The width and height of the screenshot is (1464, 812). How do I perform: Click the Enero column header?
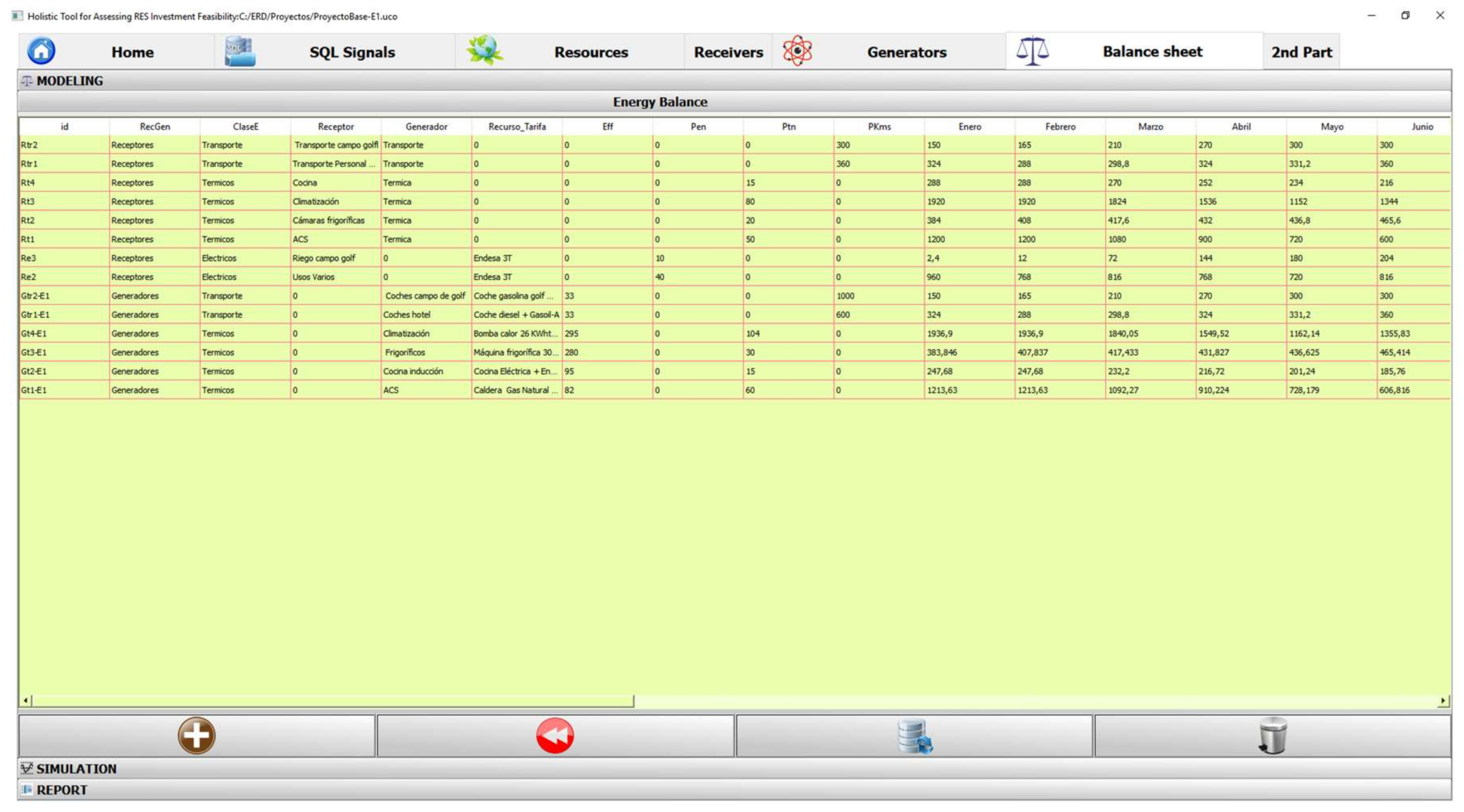pos(970,127)
